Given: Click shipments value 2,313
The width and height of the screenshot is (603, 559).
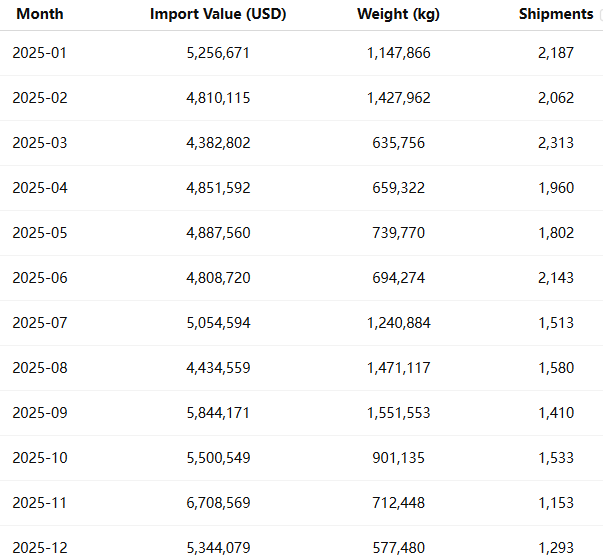Looking at the screenshot, I should coord(555,143).
